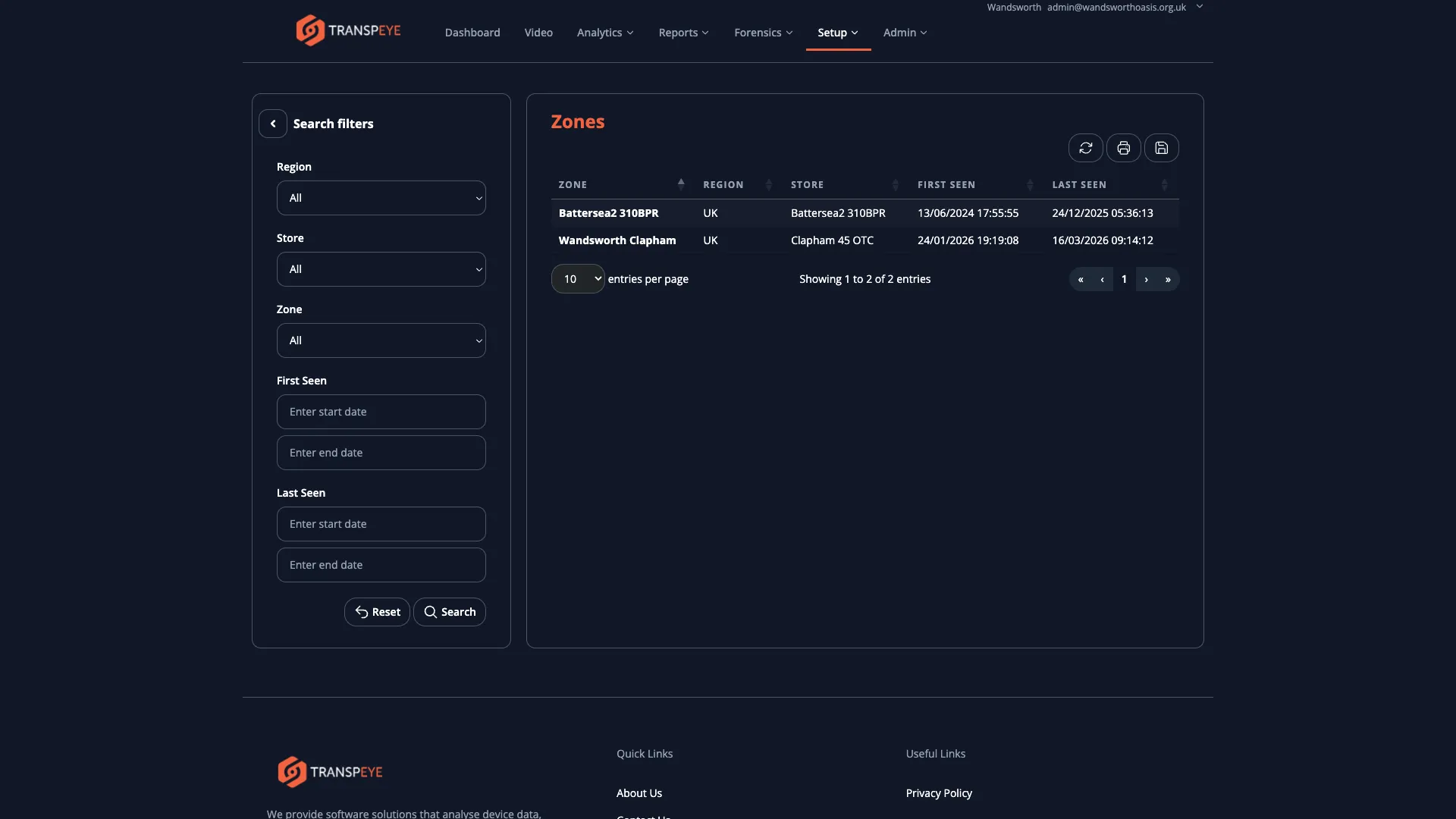Click the save/export icon button
Image resolution: width=1456 pixels, height=819 pixels.
tap(1161, 148)
